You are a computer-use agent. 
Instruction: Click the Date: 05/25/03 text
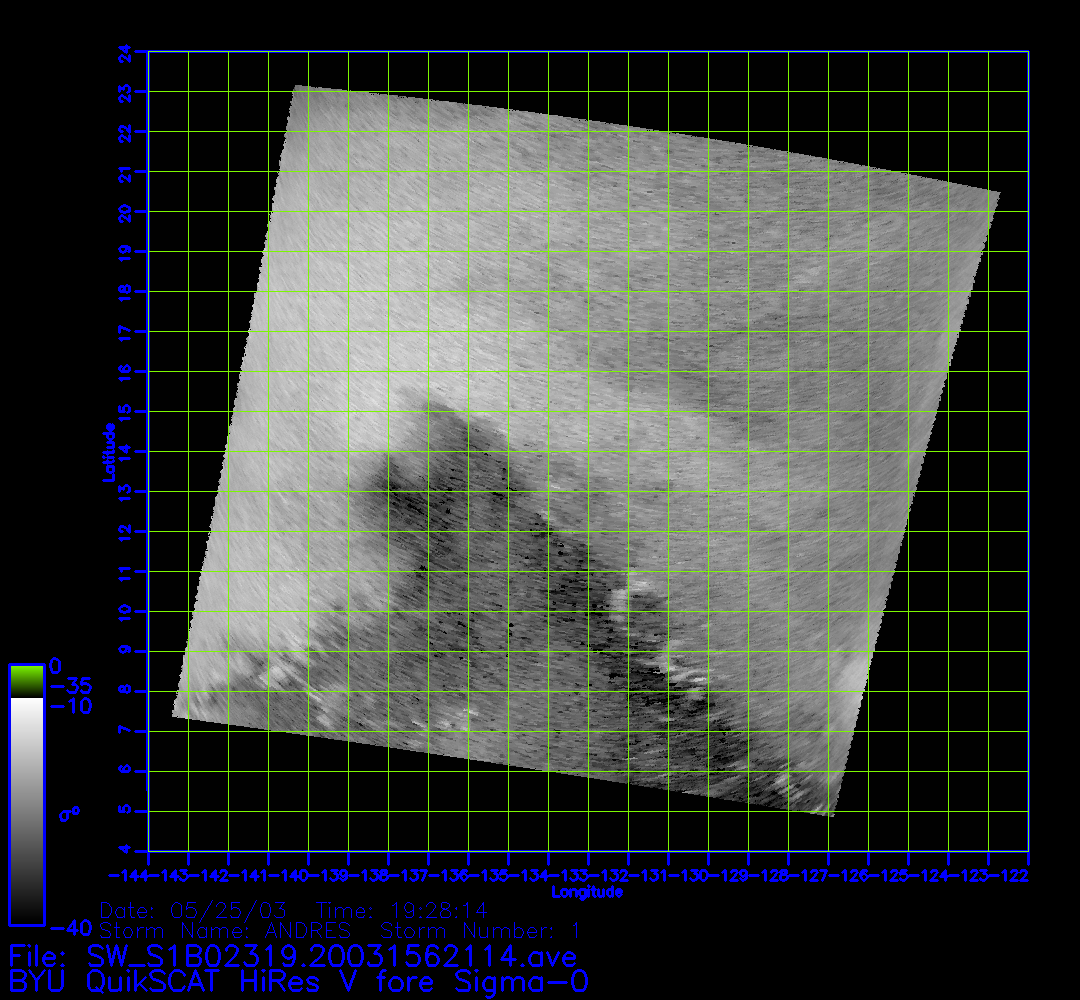pos(193,911)
